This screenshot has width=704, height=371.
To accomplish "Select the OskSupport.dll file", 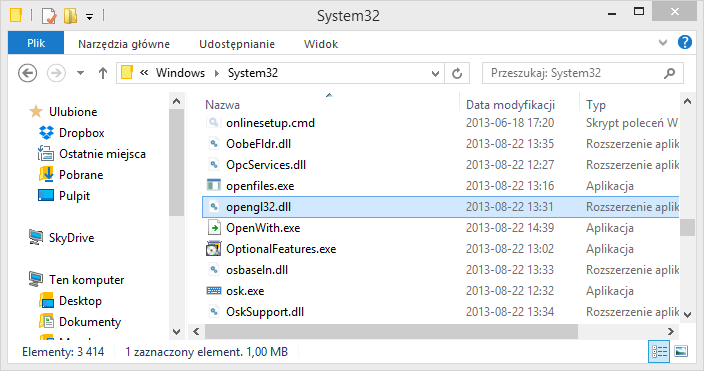I will point(265,312).
